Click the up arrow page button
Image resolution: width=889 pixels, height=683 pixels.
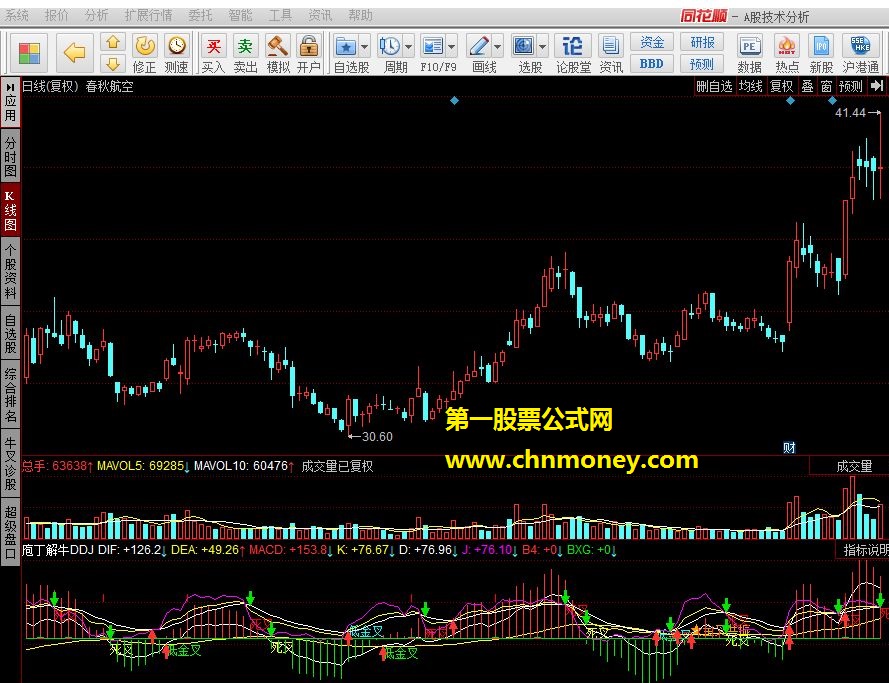(113, 42)
